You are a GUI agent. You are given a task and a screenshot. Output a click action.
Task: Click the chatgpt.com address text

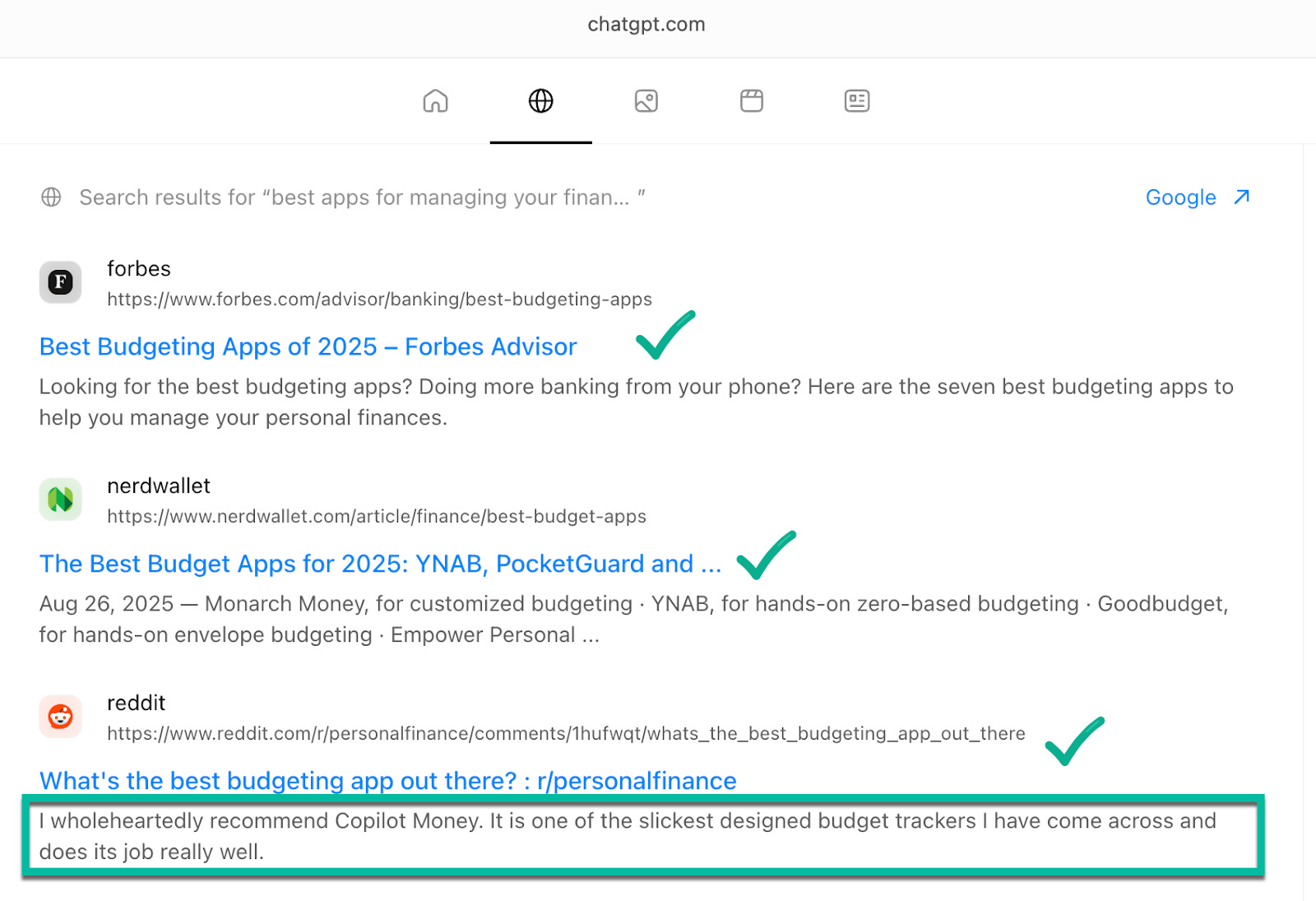[x=646, y=25]
